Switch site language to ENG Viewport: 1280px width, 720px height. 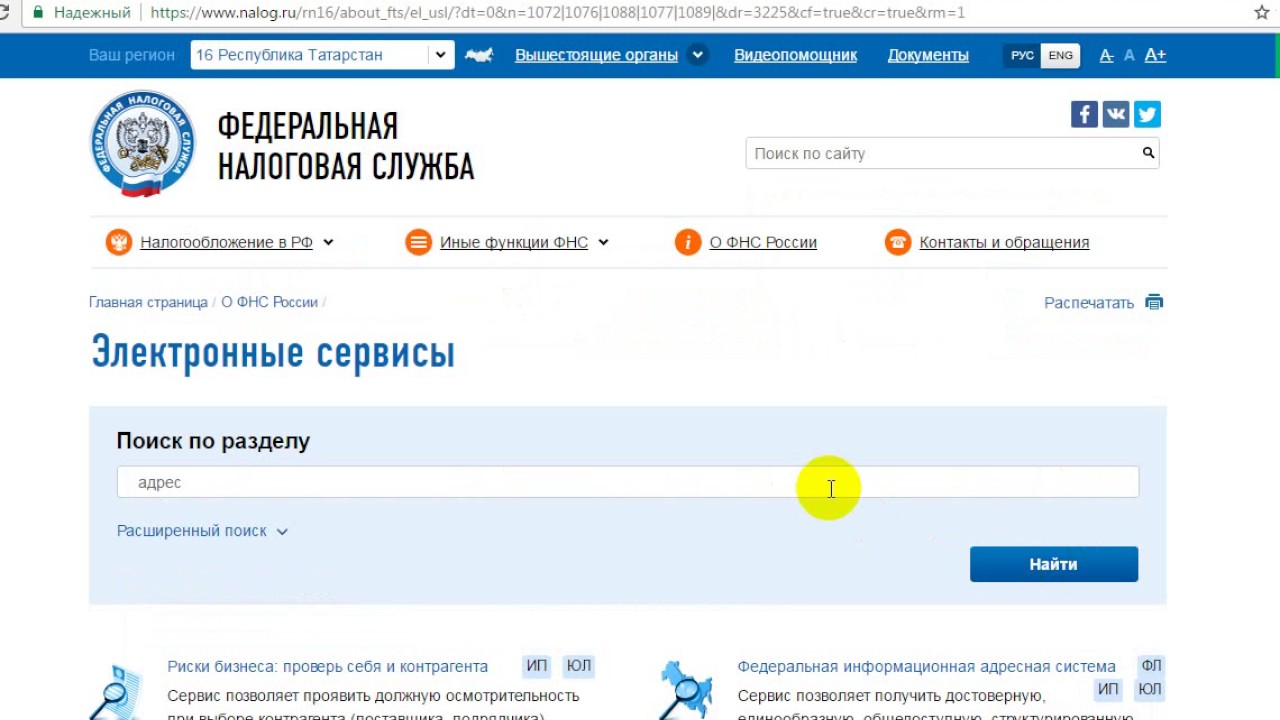pyautogui.click(x=1061, y=55)
